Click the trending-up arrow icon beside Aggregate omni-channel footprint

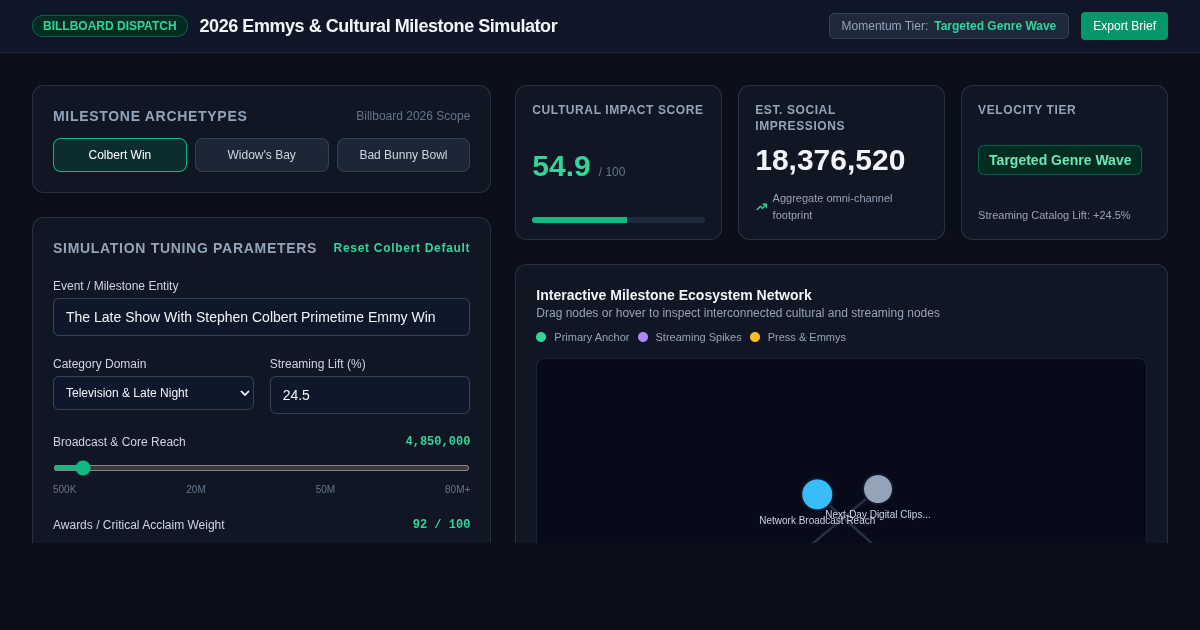[x=761, y=207]
